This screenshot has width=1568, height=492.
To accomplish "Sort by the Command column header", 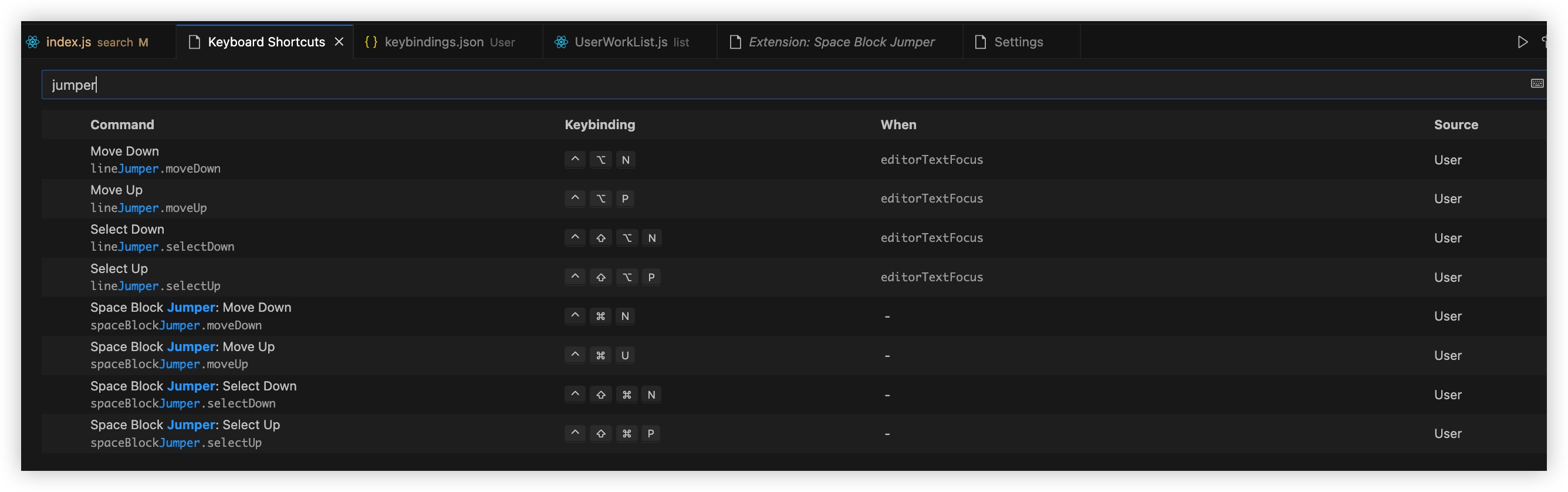I will (x=121, y=125).
